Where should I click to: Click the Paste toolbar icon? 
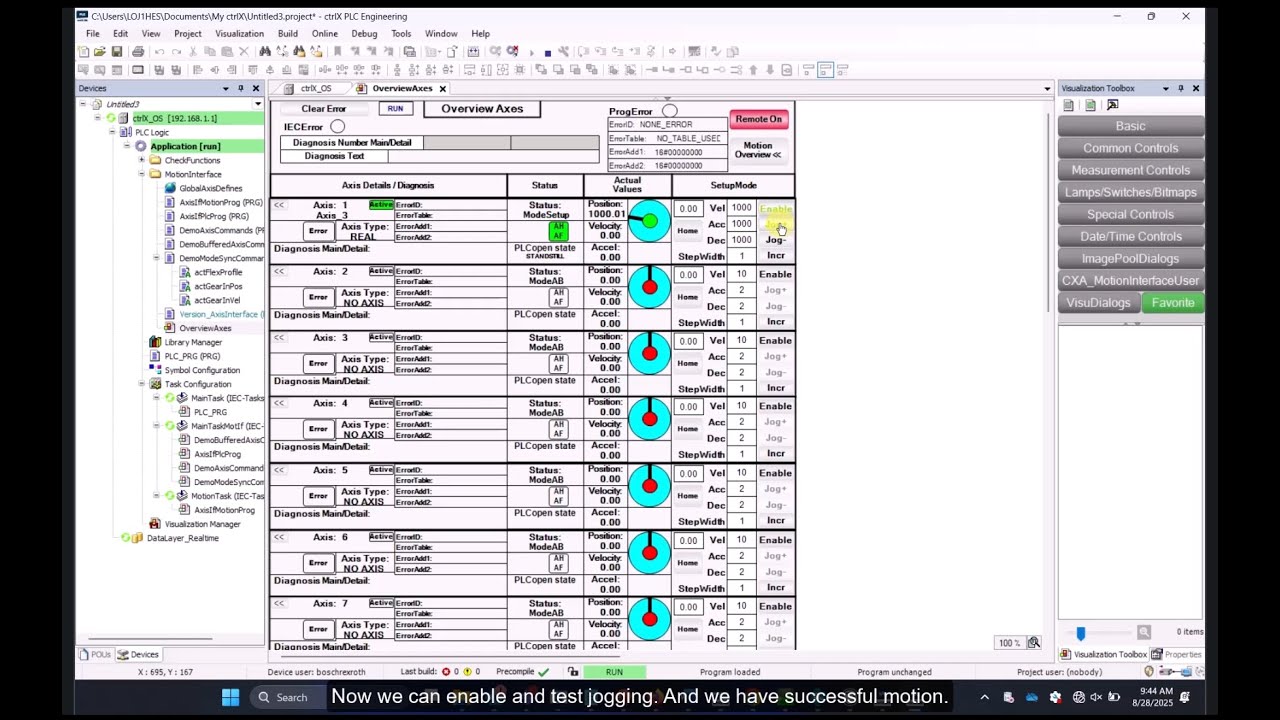click(227, 52)
